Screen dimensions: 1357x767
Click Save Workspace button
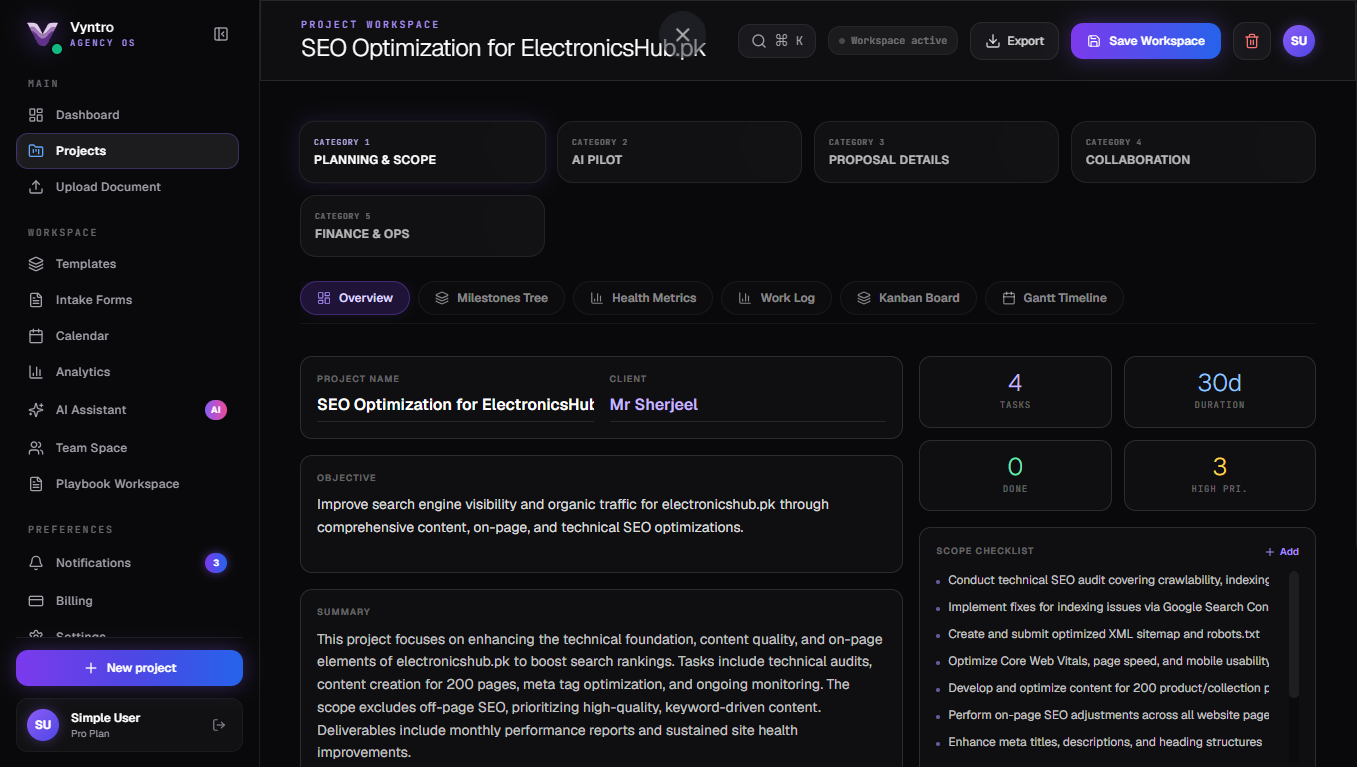(x=1146, y=41)
